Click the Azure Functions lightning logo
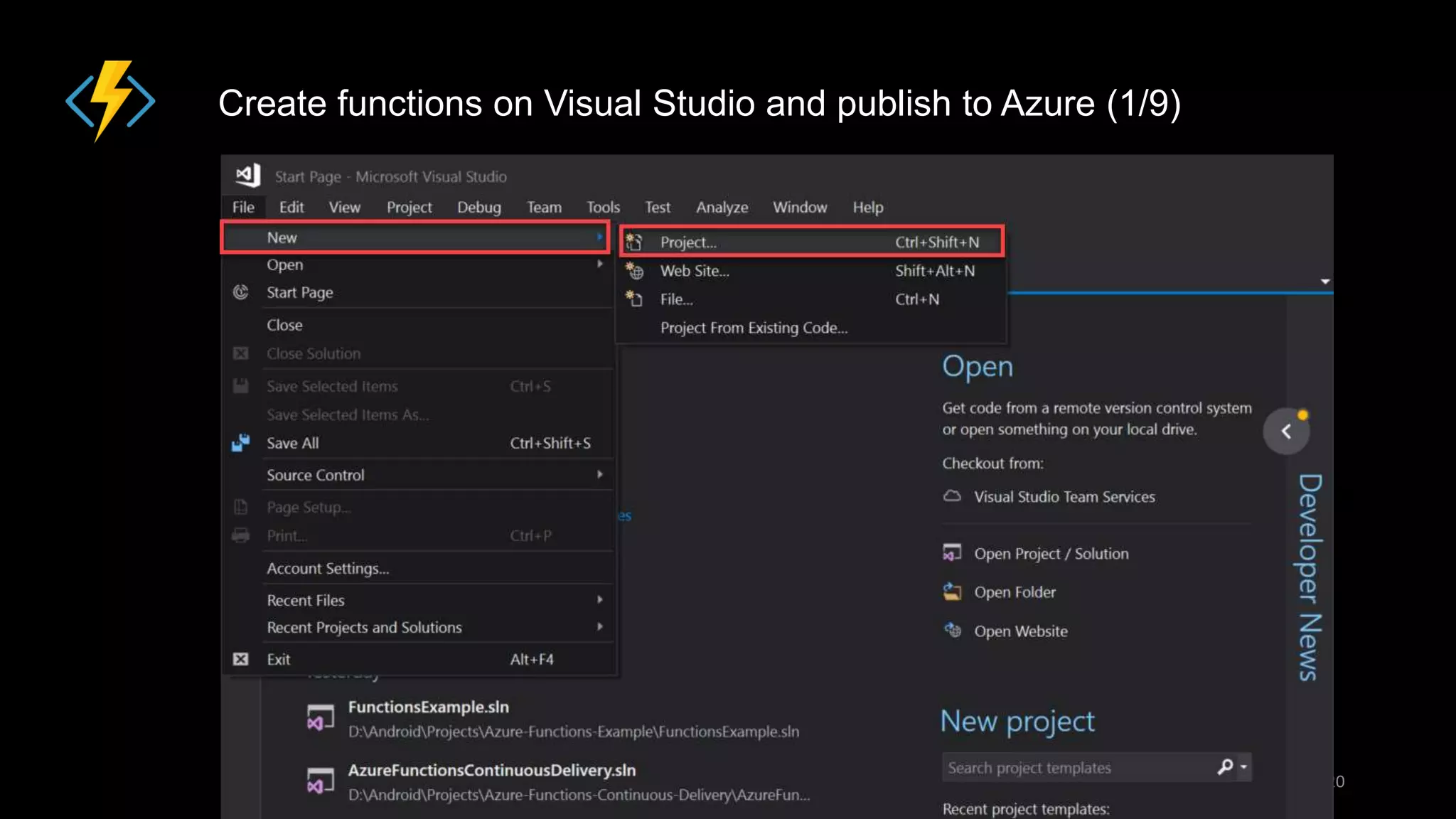Screen dimensions: 1456x819 pyautogui.click(x=111, y=101)
